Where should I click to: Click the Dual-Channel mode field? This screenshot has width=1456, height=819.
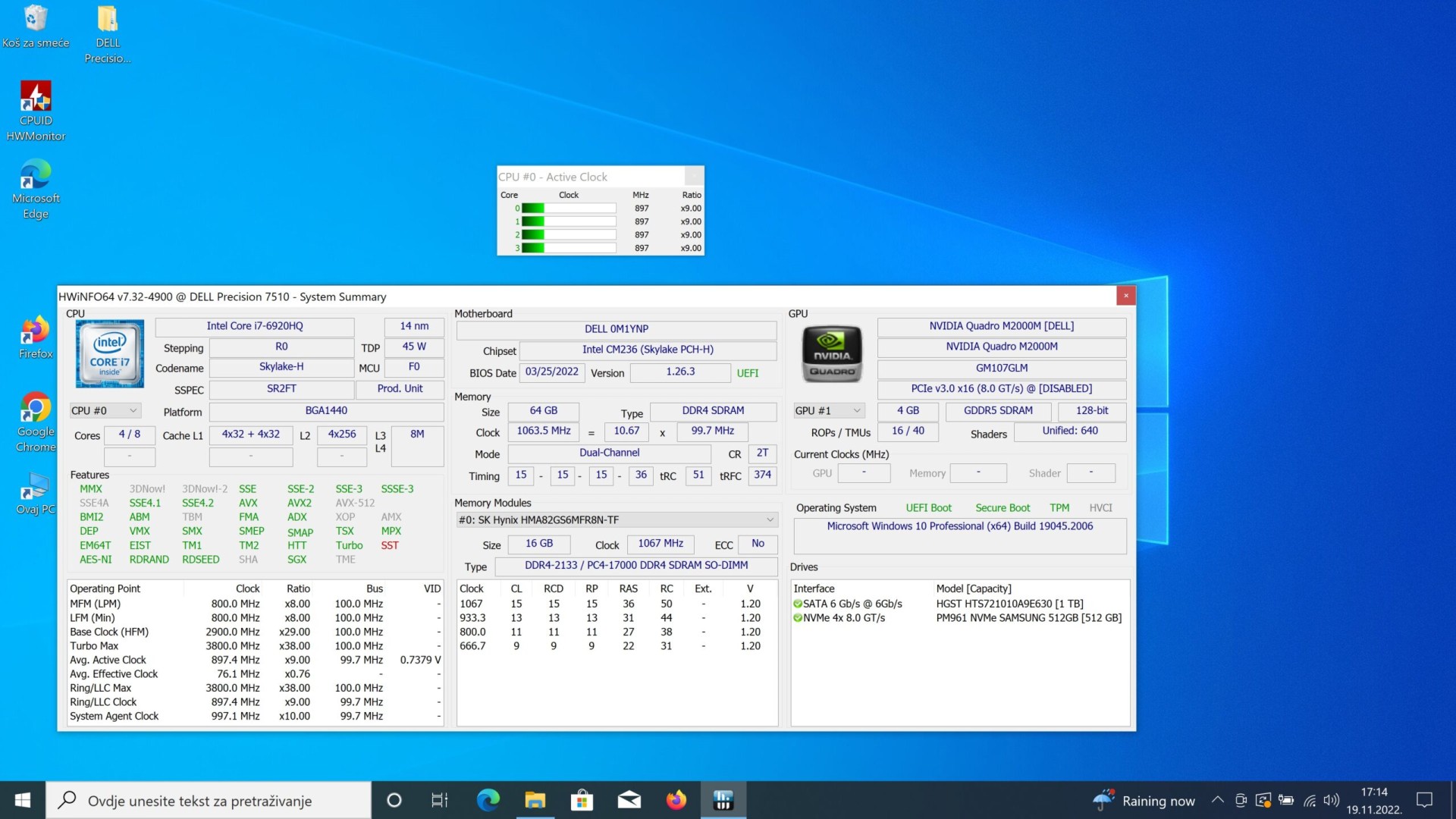609,453
